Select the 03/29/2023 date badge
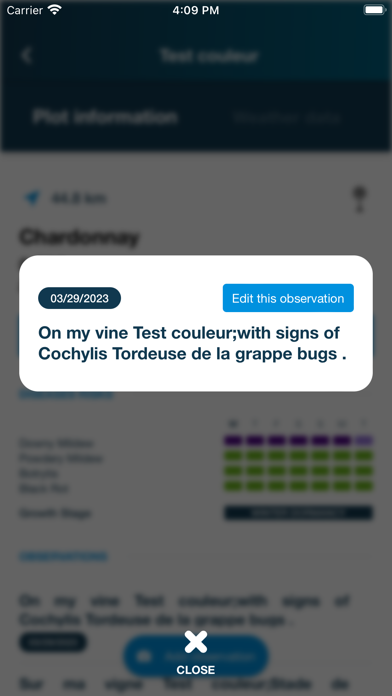 click(x=79, y=298)
